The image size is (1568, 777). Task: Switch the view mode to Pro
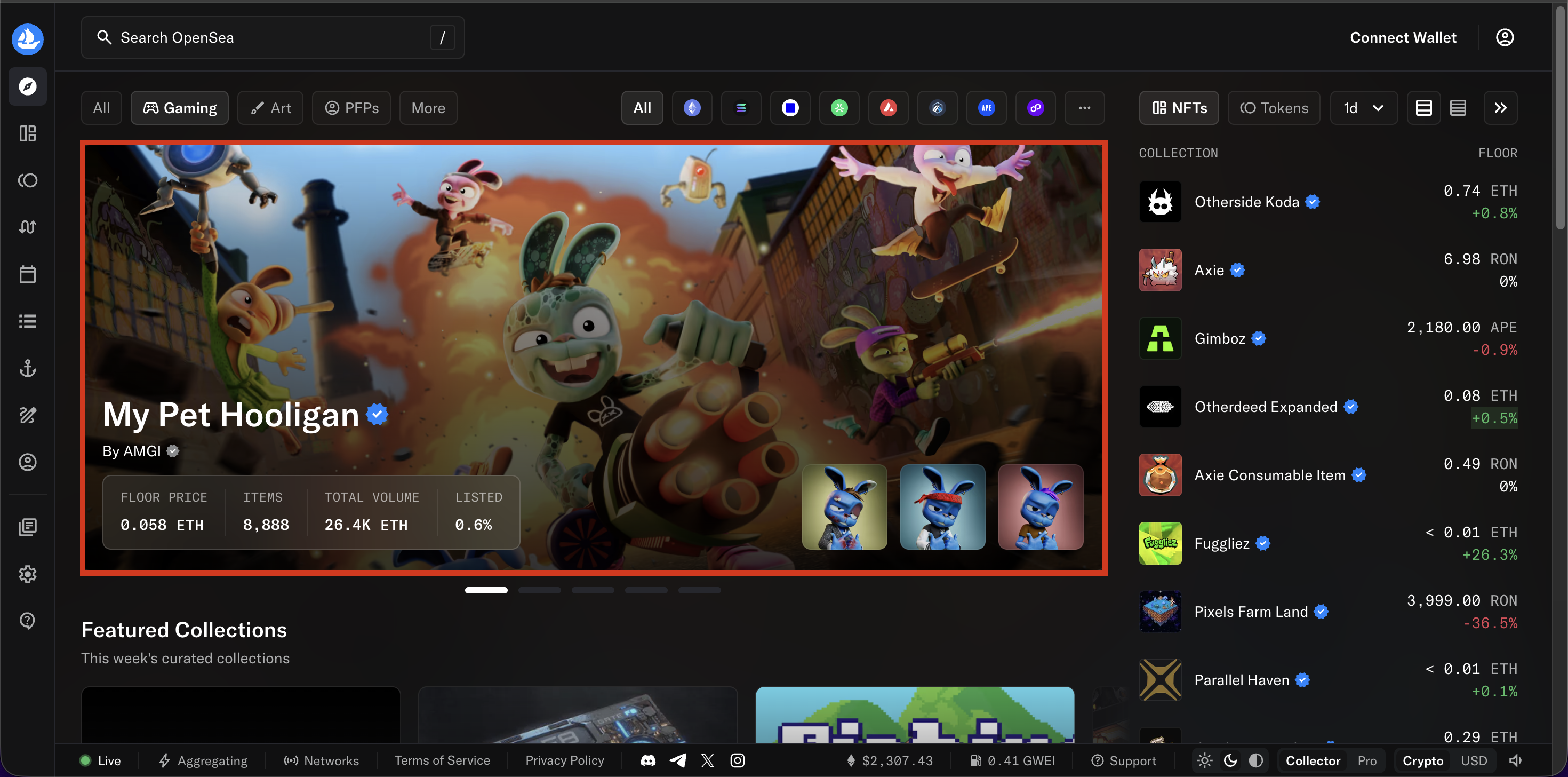coord(1366,760)
